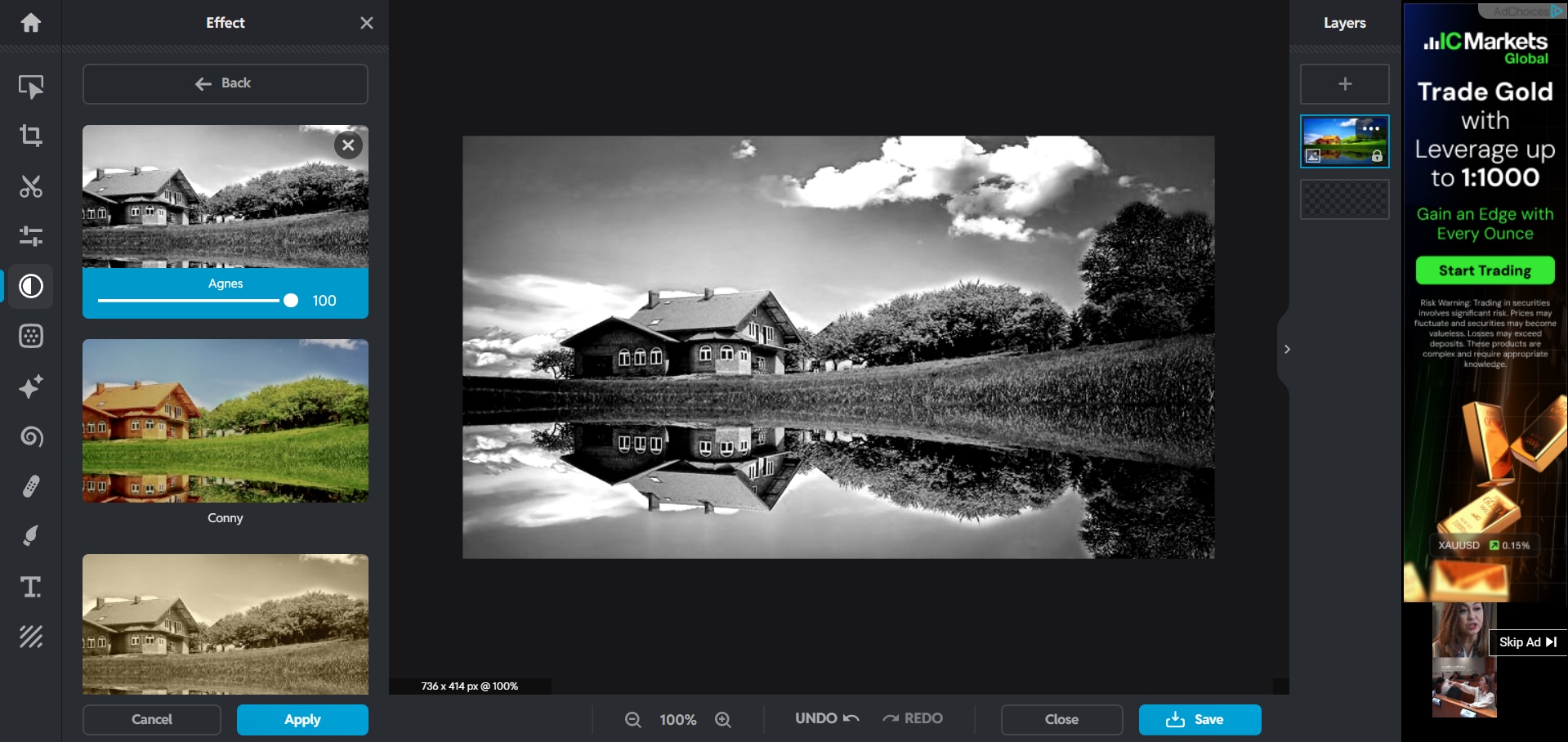Cancel the effect changes
The image size is (1568, 742).
click(x=152, y=720)
